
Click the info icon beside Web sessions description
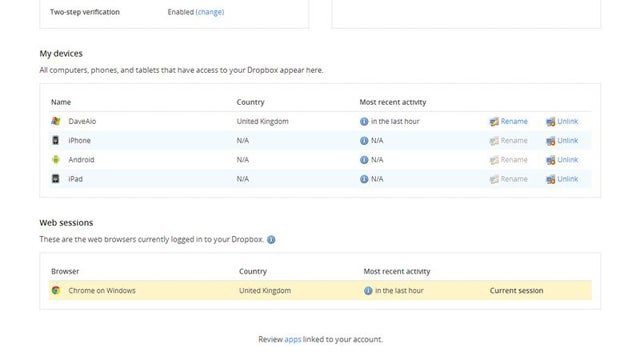pyautogui.click(x=271, y=240)
